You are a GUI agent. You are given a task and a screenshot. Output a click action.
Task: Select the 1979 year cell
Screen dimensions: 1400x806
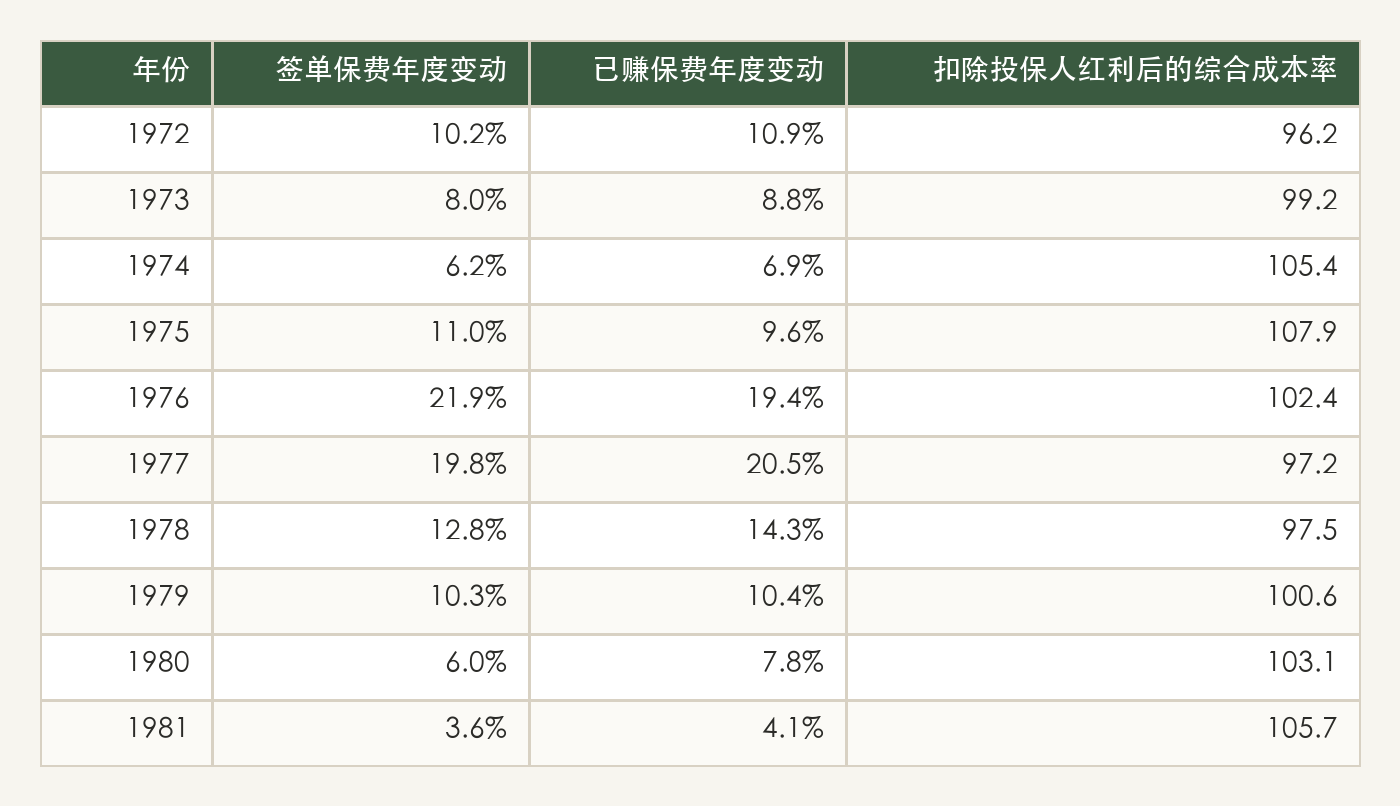click(x=126, y=601)
